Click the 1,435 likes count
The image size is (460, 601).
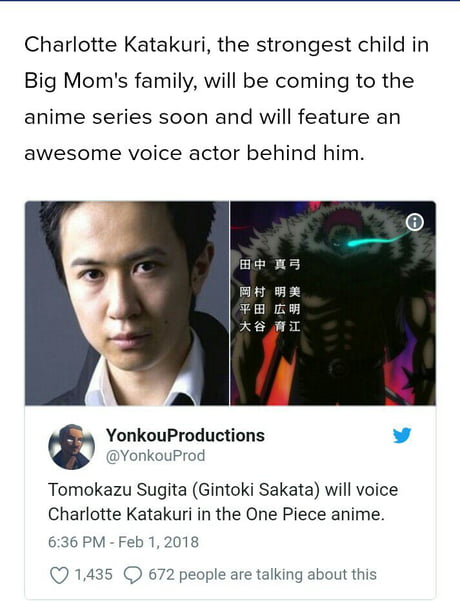(94, 575)
